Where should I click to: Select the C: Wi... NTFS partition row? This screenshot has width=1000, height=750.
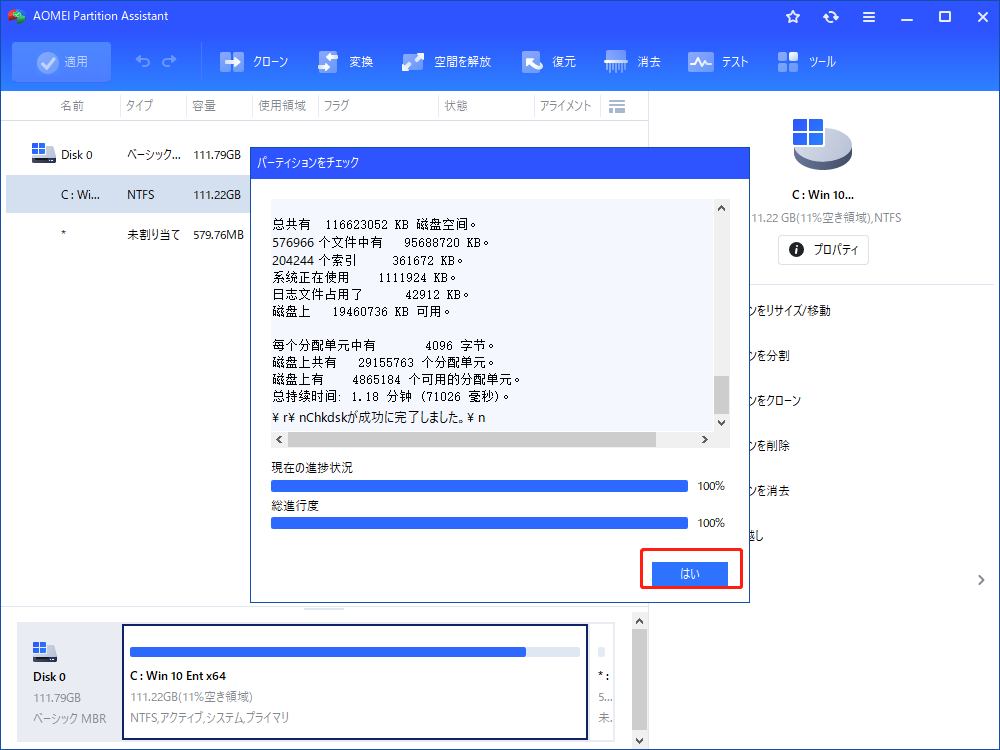(128, 195)
